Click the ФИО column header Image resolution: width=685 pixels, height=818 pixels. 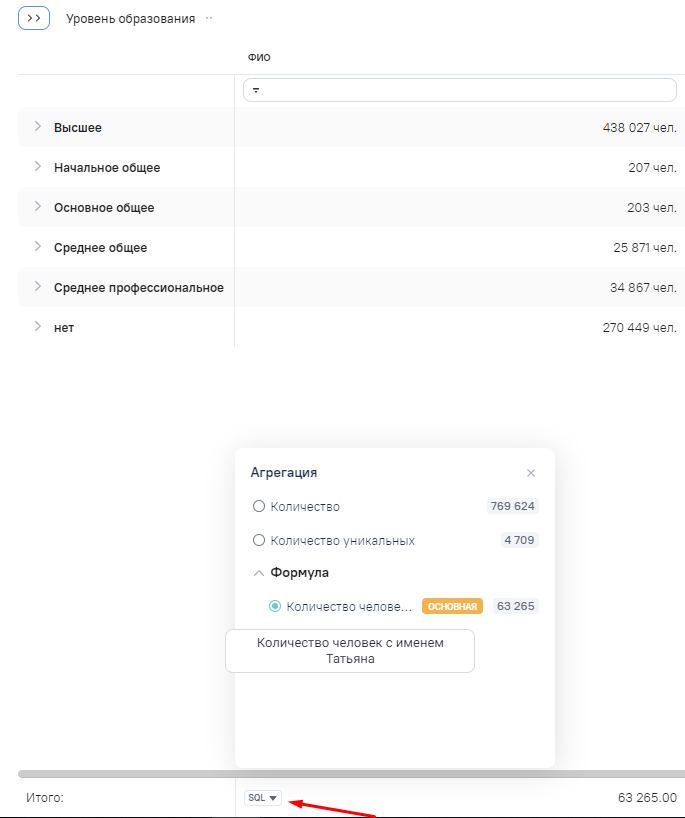(x=259, y=57)
